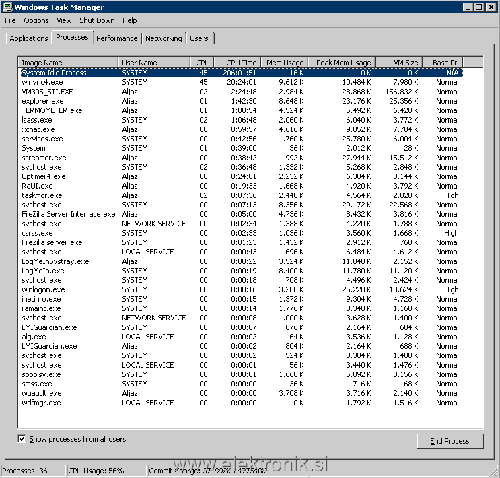Viewport: 500px width, 478px height.
Task: Sort by VM Size column header
Action: pyautogui.click(x=399, y=62)
